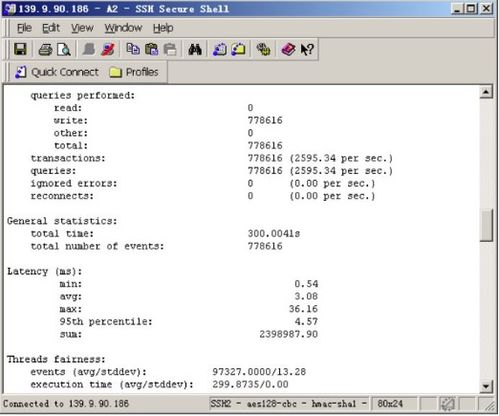Open the Edit menu
This screenshot has height=416, width=499.
[x=51, y=28]
